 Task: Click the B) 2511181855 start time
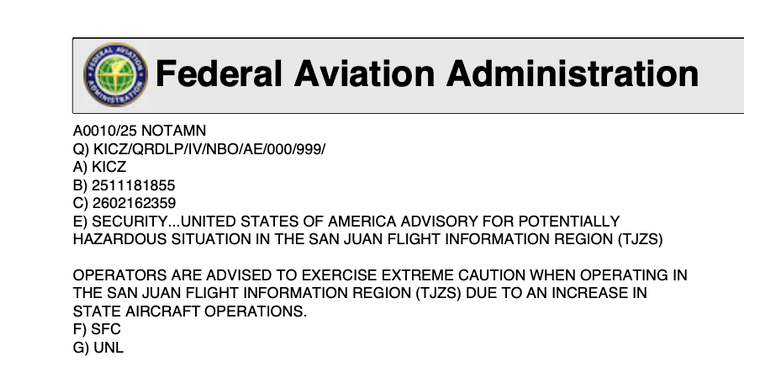click(124, 185)
